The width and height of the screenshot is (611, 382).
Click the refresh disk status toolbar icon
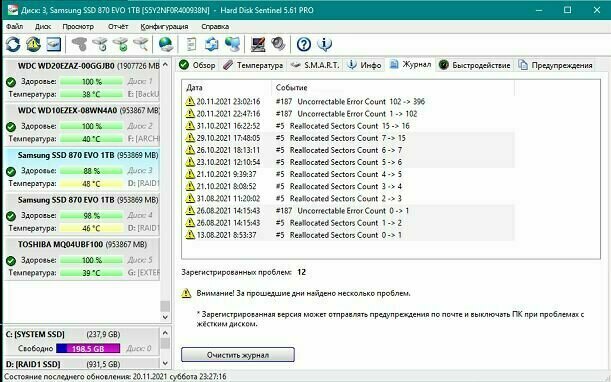point(13,44)
